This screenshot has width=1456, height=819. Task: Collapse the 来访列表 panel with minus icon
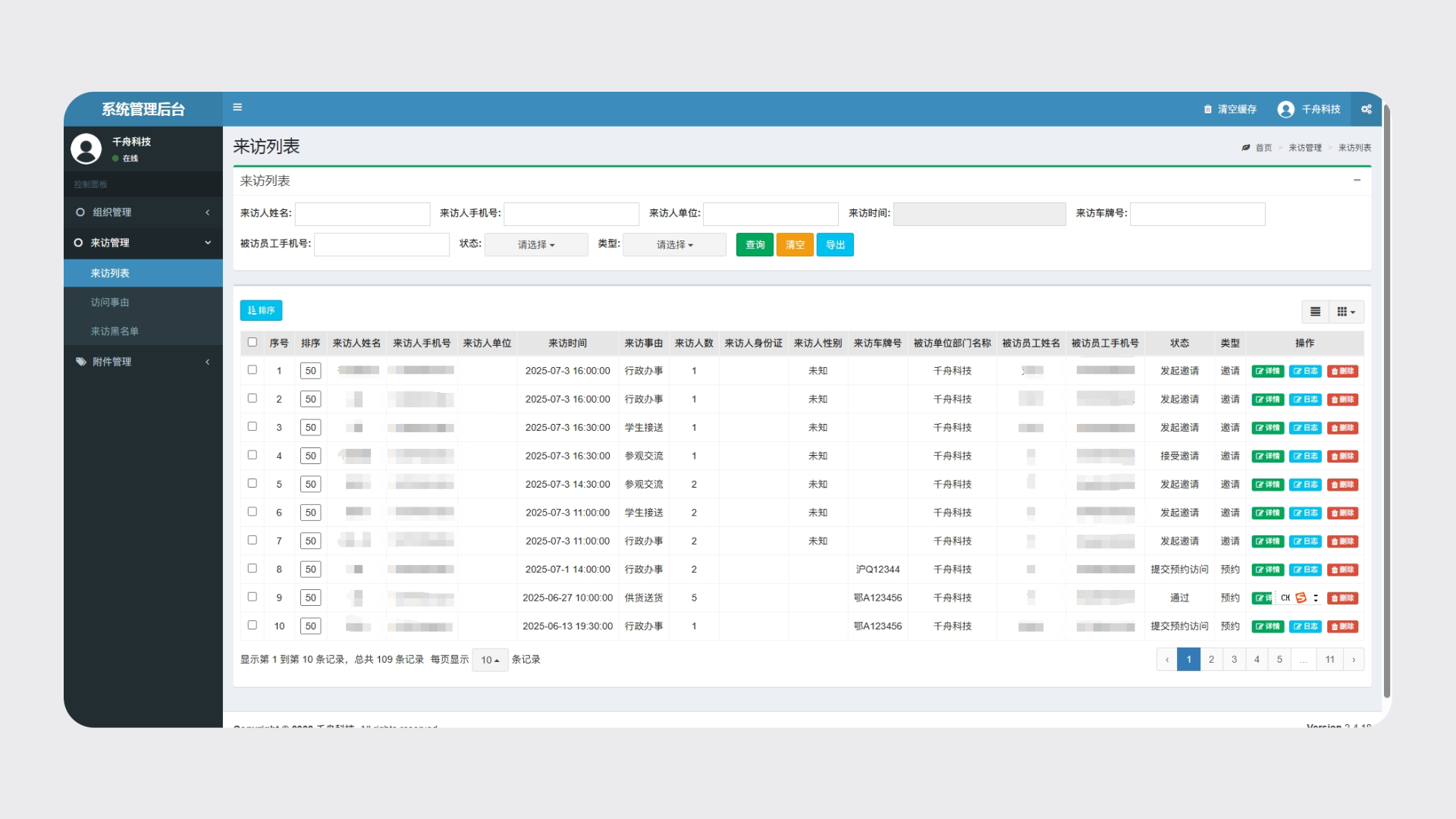[x=1357, y=180]
